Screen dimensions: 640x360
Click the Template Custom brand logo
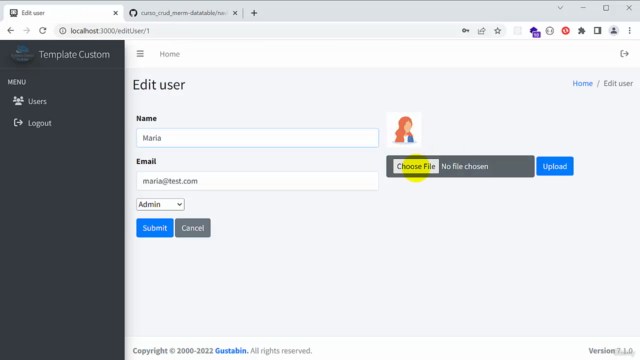(22, 54)
